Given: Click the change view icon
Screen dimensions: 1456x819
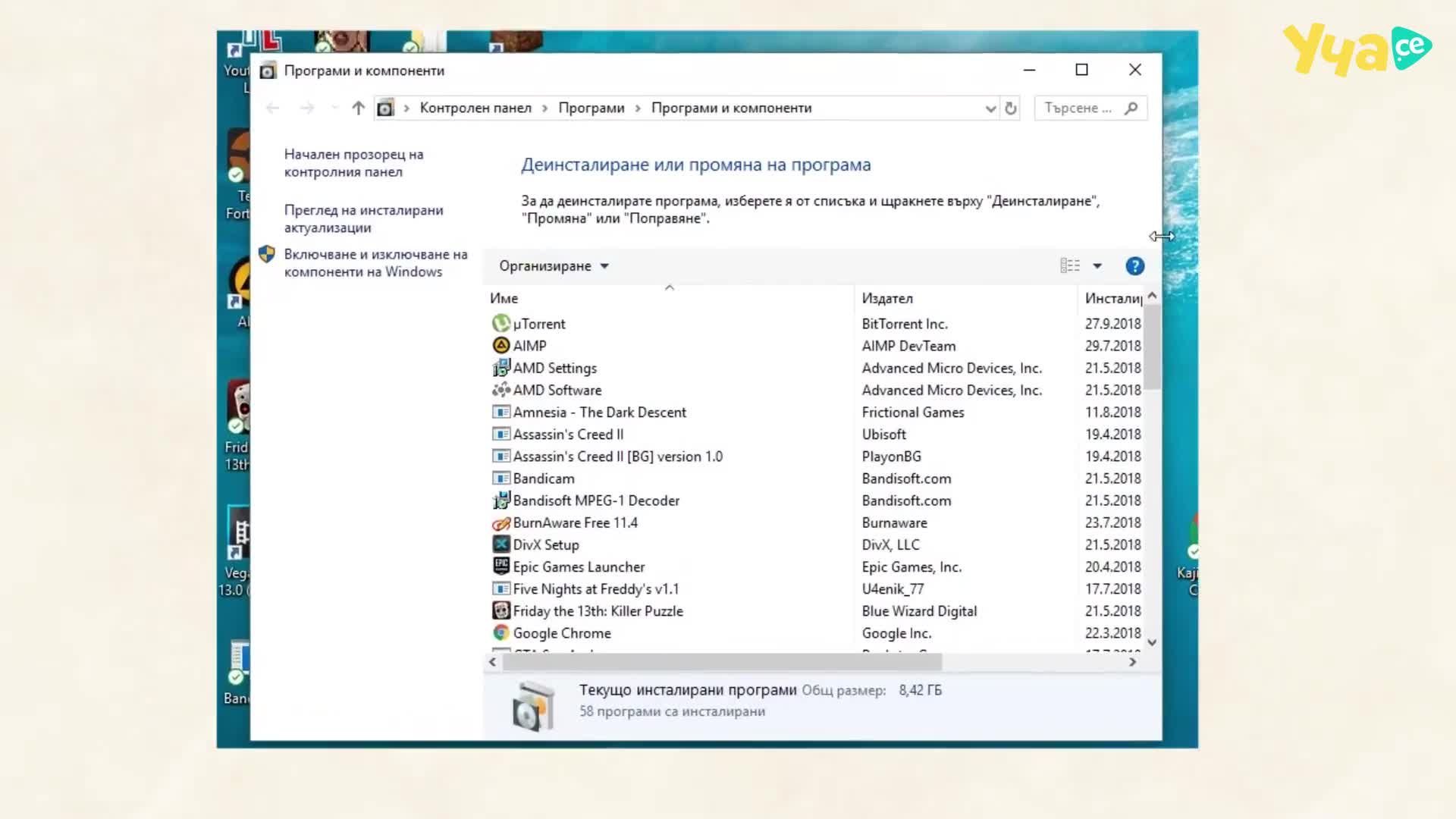Looking at the screenshot, I should (1069, 266).
